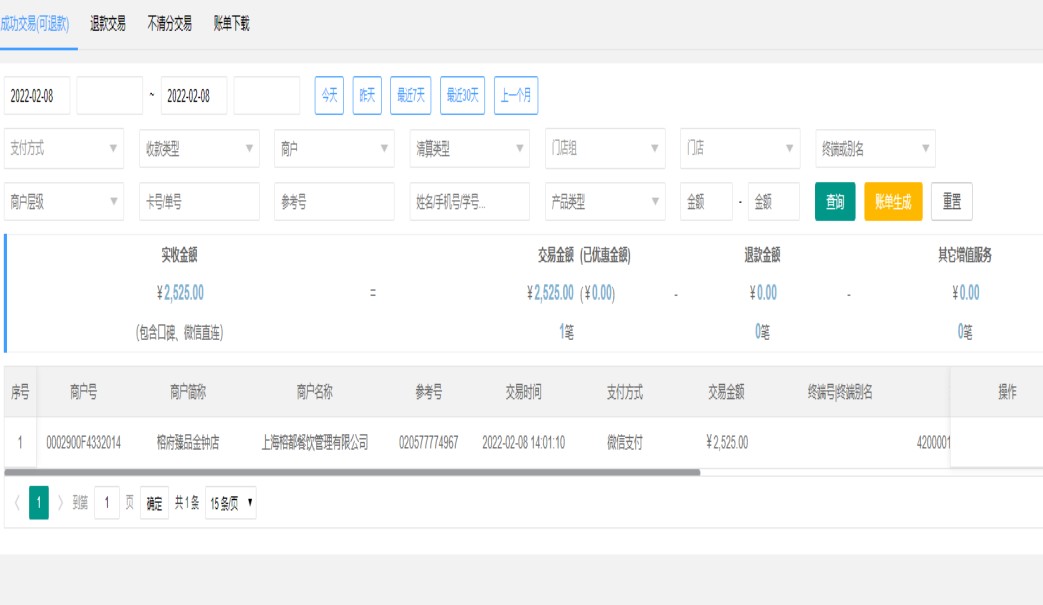
Task: Click the yellow 账单生成 button
Action: click(x=893, y=202)
